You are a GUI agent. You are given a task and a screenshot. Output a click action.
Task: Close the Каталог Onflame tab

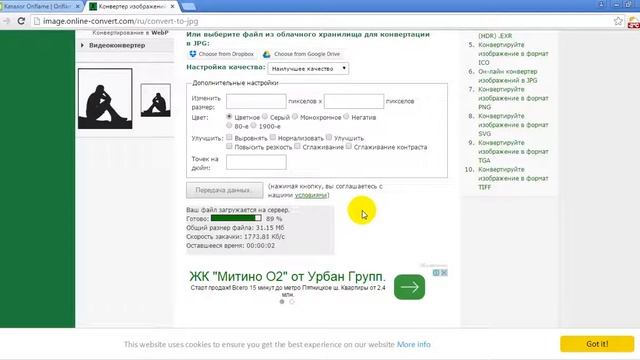tap(78, 7)
